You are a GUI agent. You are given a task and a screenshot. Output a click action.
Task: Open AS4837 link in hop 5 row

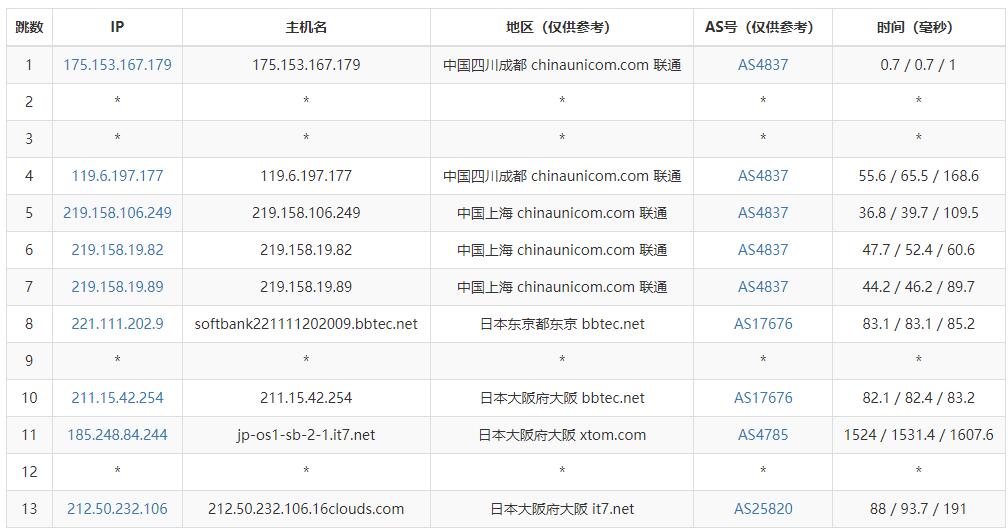click(762, 213)
